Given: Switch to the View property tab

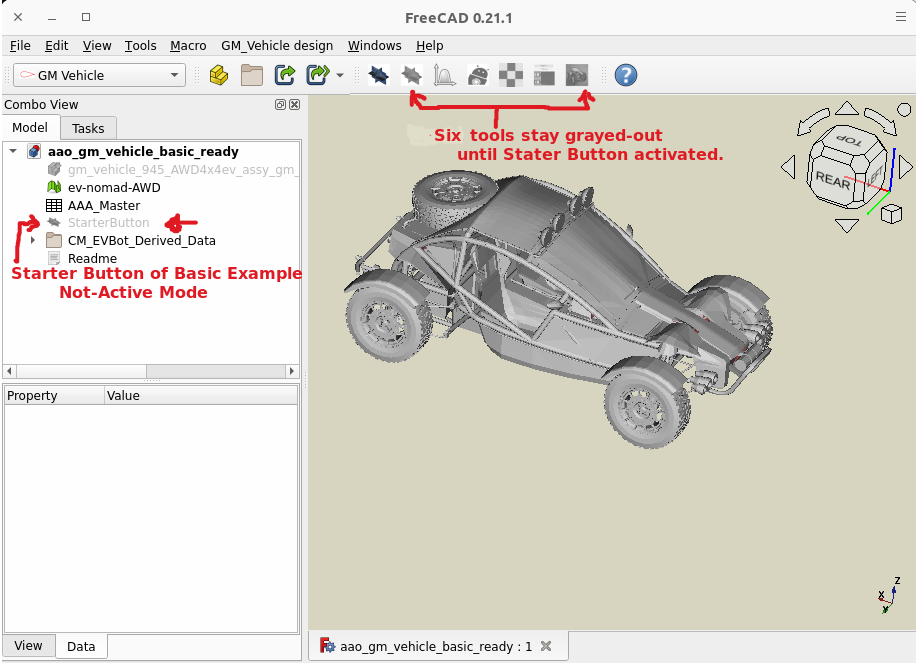Looking at the screenshot, I should (28, 646).
